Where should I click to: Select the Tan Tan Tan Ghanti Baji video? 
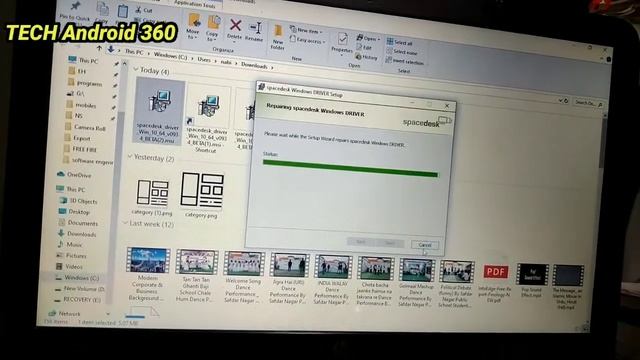pyautogui.click(x=196, y=276)
